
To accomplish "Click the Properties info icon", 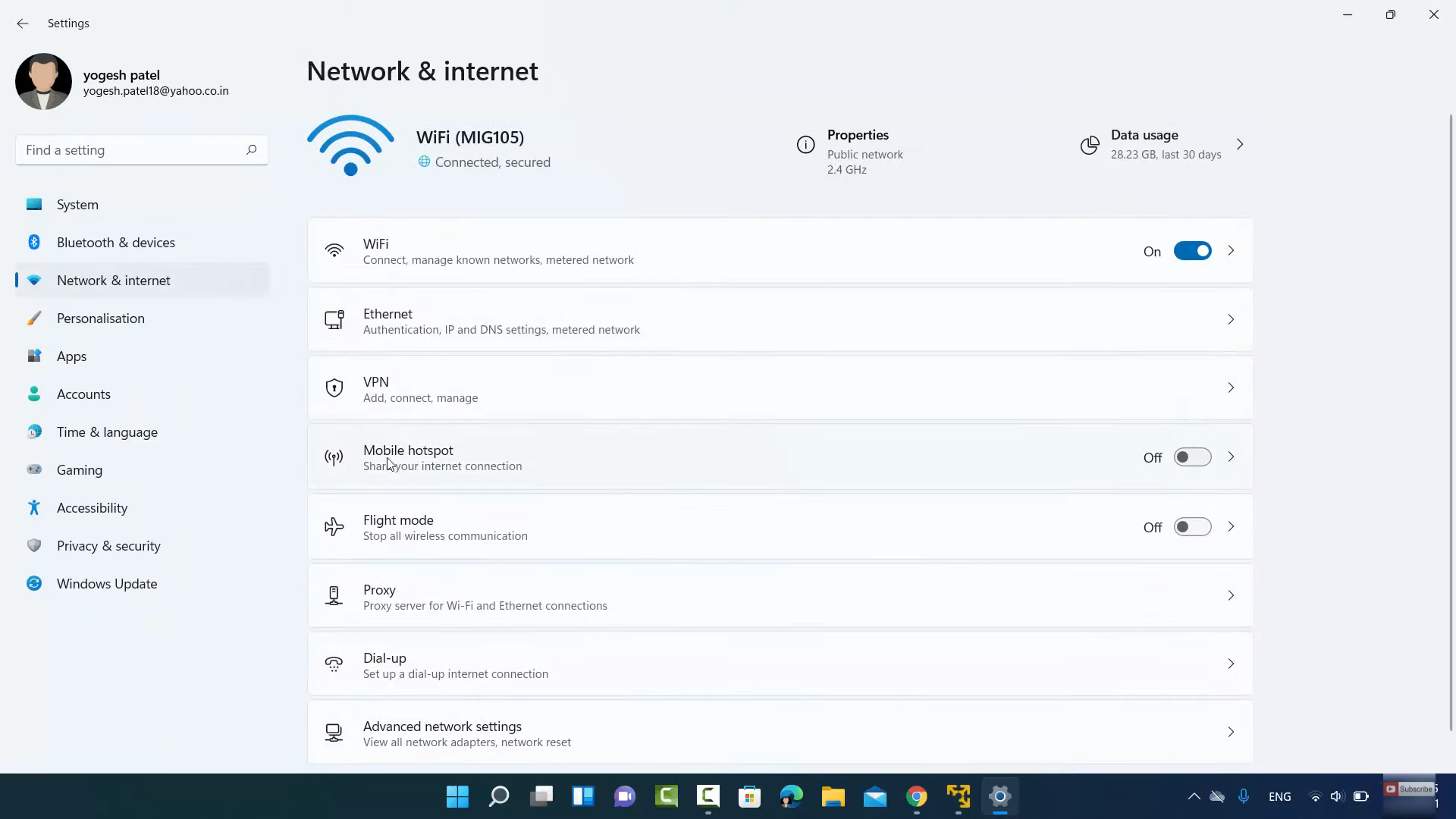I will [805, 145].
